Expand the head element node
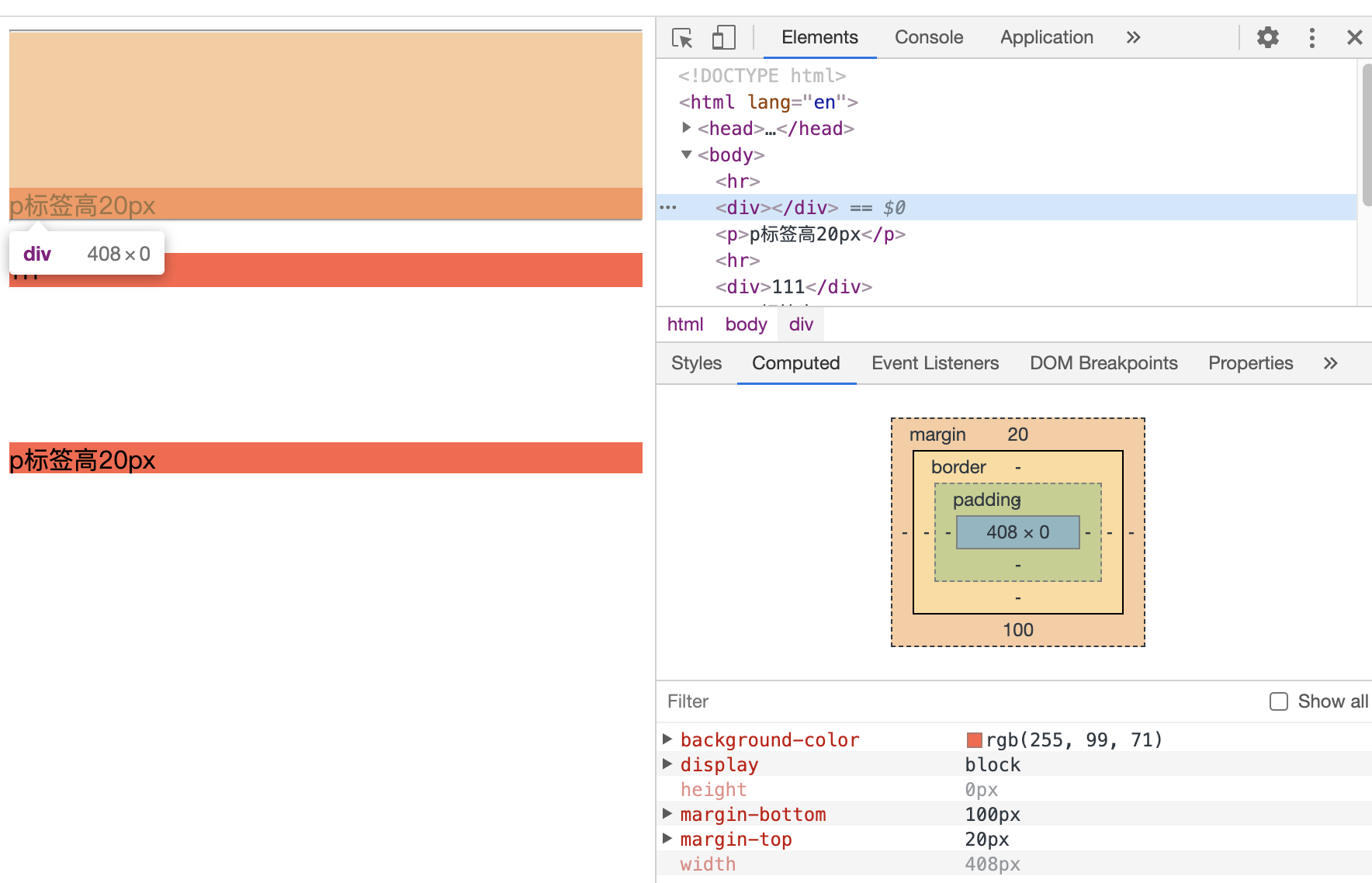 [x=686, y=128]
